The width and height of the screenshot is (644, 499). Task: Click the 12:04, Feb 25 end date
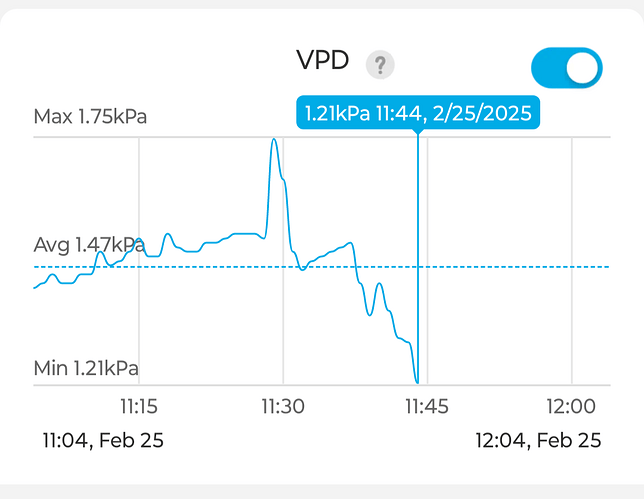[x=538, y=439]
